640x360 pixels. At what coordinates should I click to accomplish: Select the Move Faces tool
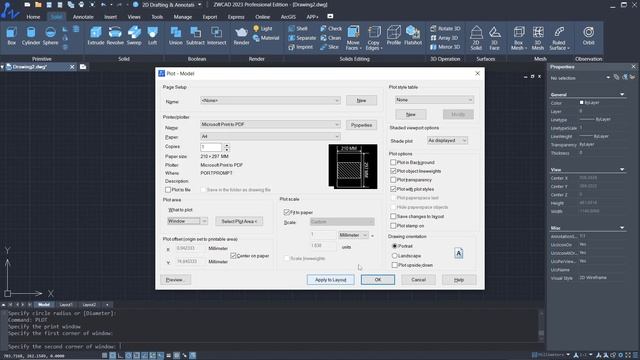[353, 38]
